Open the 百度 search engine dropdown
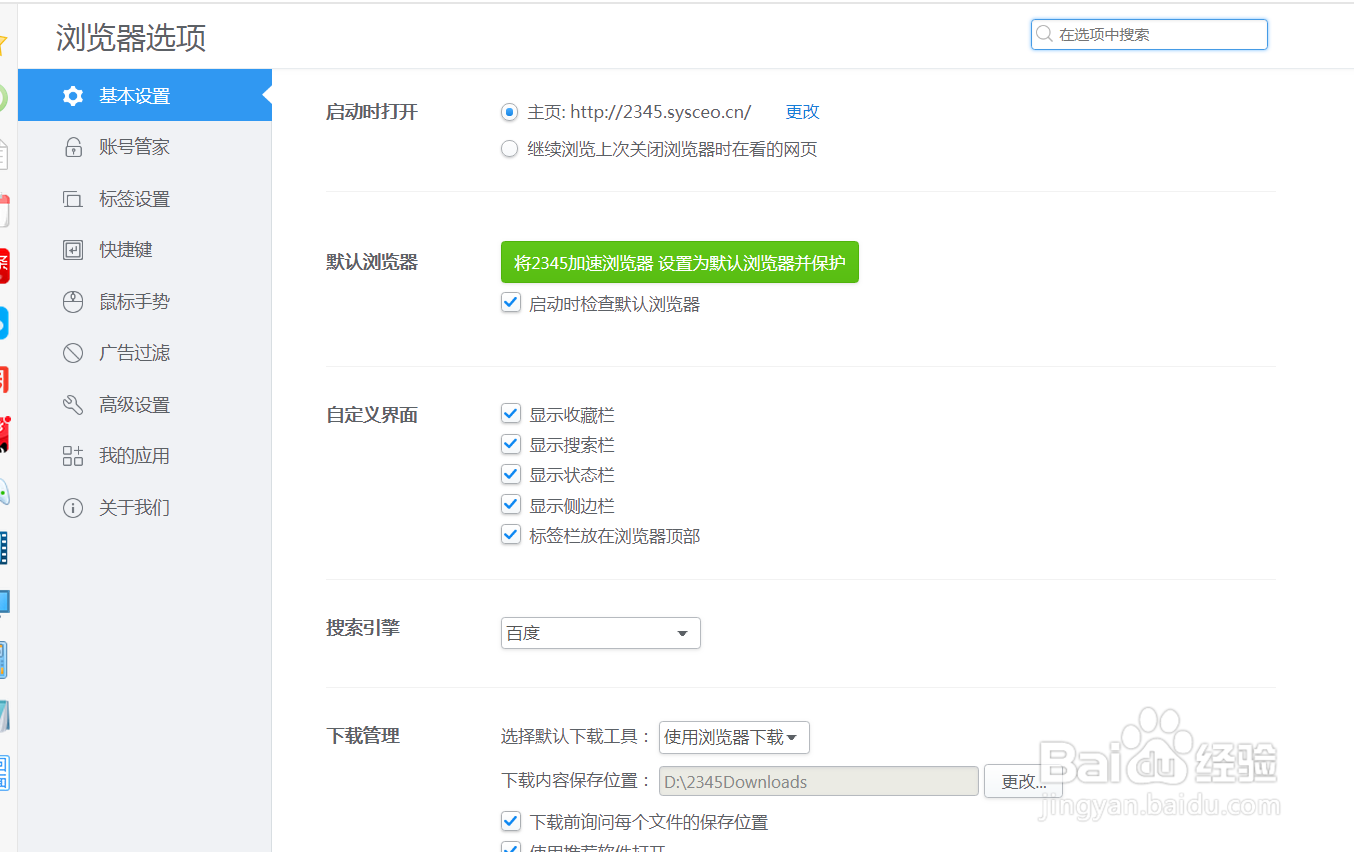Screen dimensions: 1354x852 (601, 633)
